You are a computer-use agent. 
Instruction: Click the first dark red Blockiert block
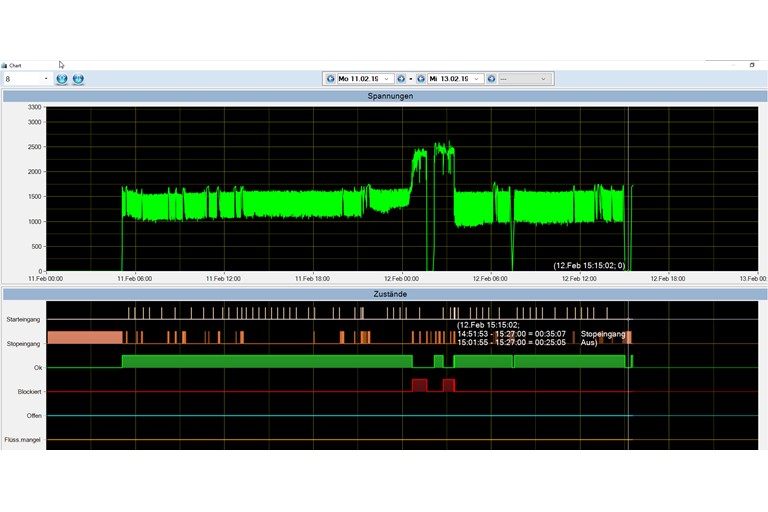419,385
